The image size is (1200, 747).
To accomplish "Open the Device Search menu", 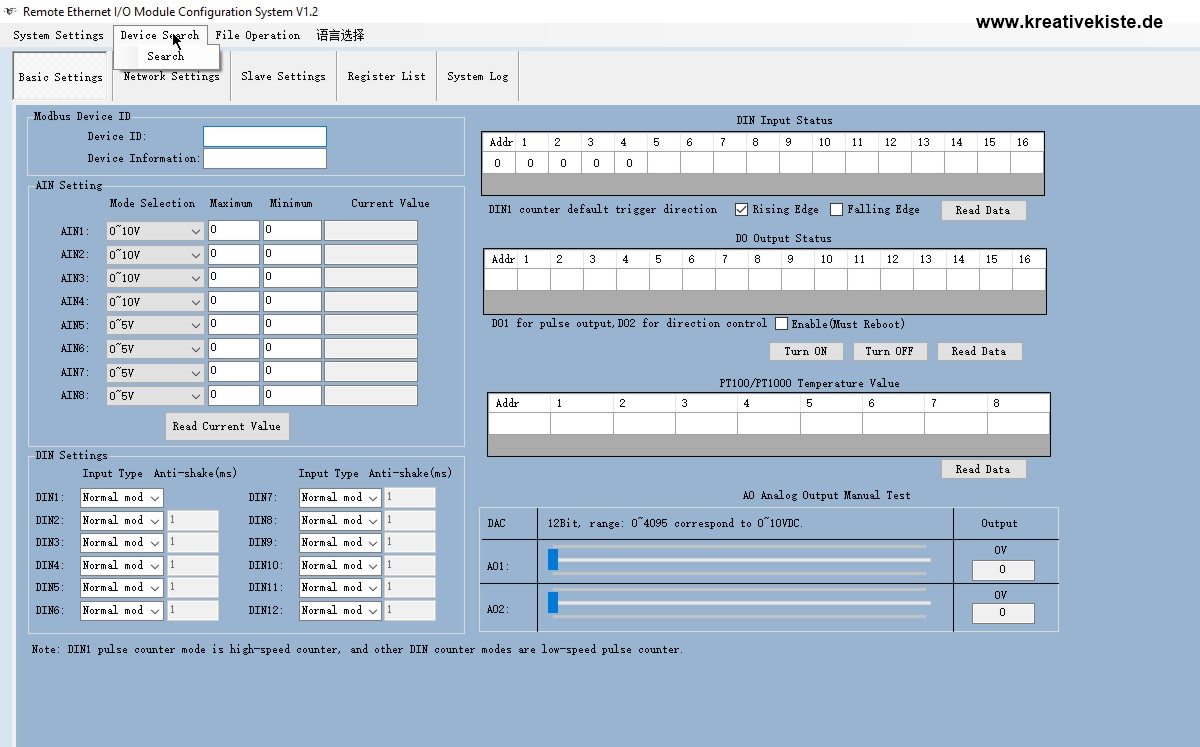I will click(x=160, y=35).
